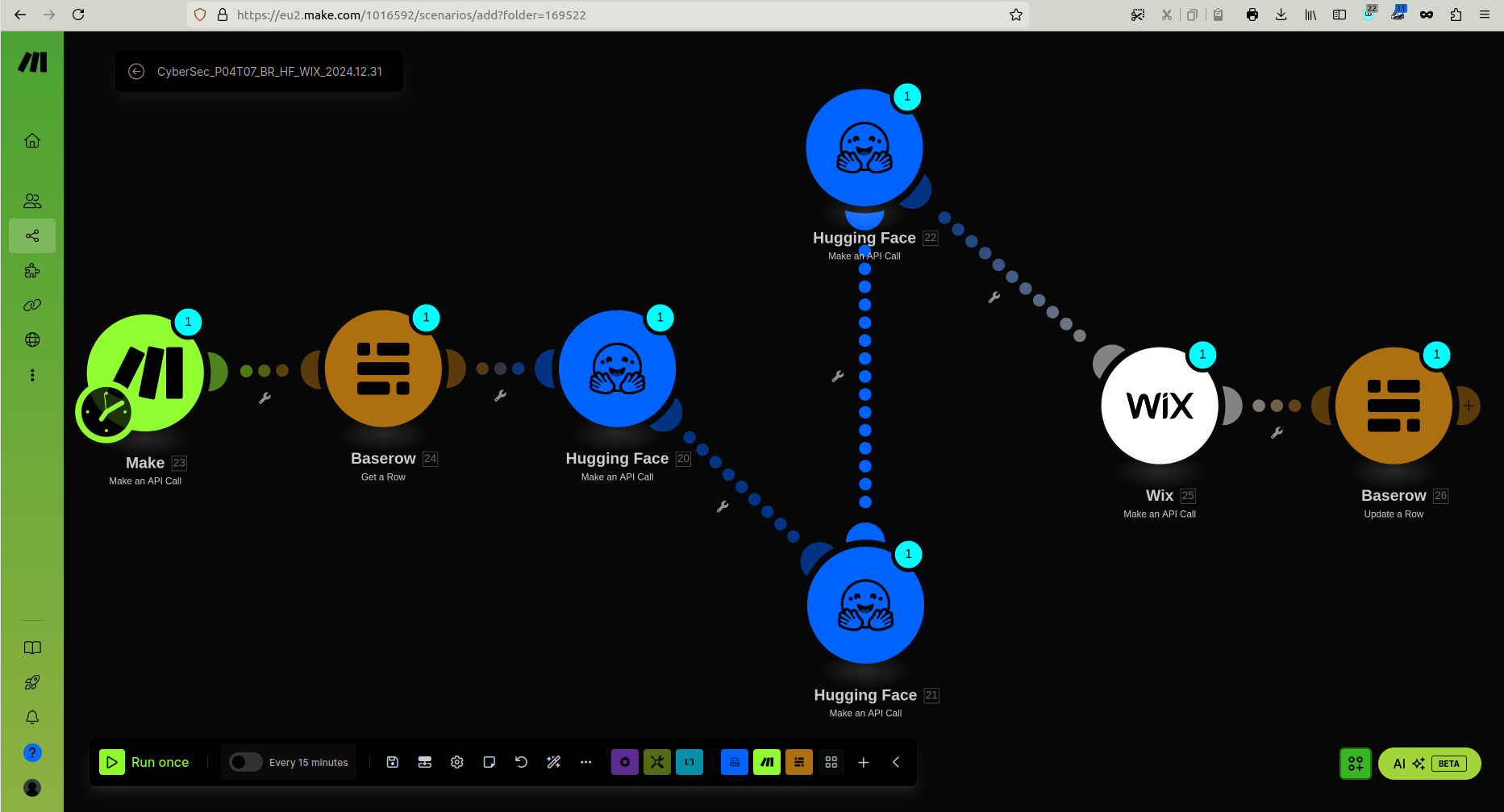1504x812 pixels.
Task: Click filter wrench between Make and Baserow
Action: (265, 398)
